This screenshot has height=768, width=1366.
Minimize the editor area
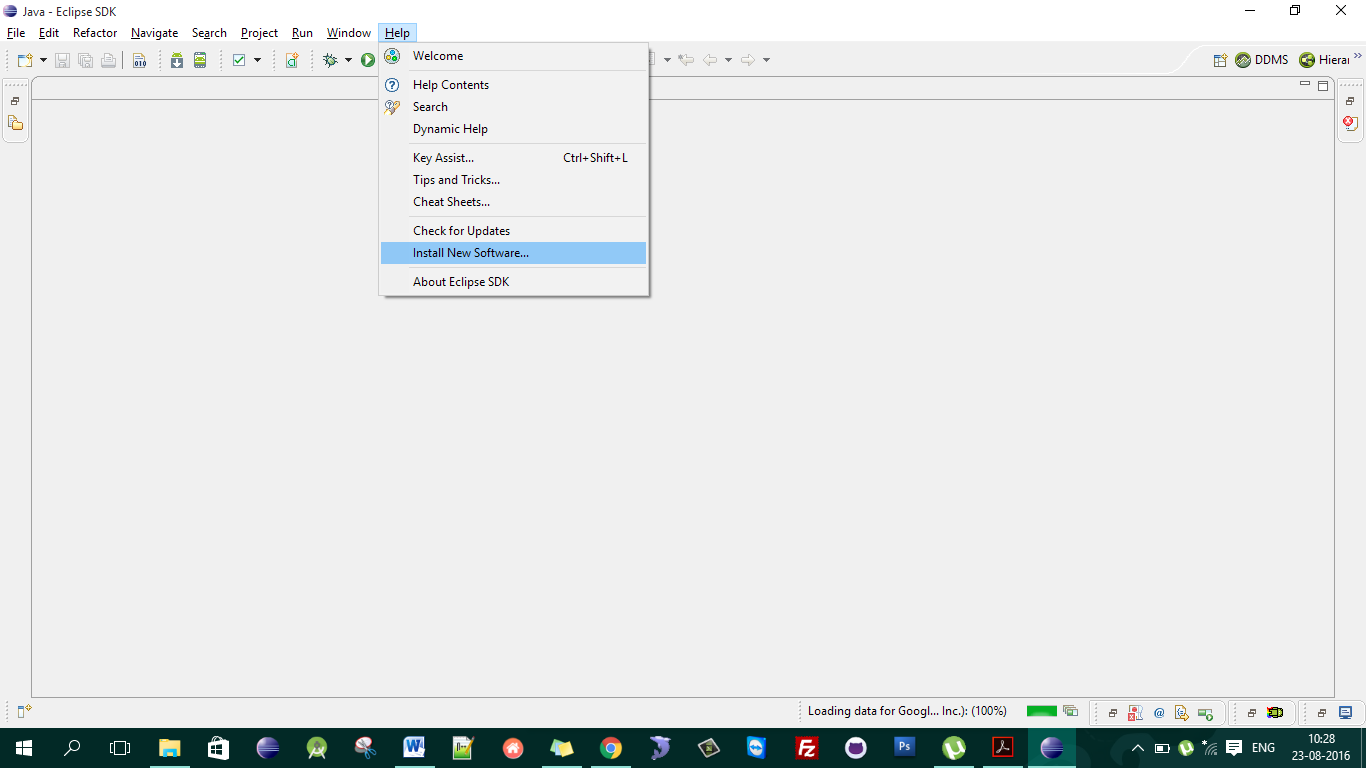pyautogui.click(x=1305, y=85)
